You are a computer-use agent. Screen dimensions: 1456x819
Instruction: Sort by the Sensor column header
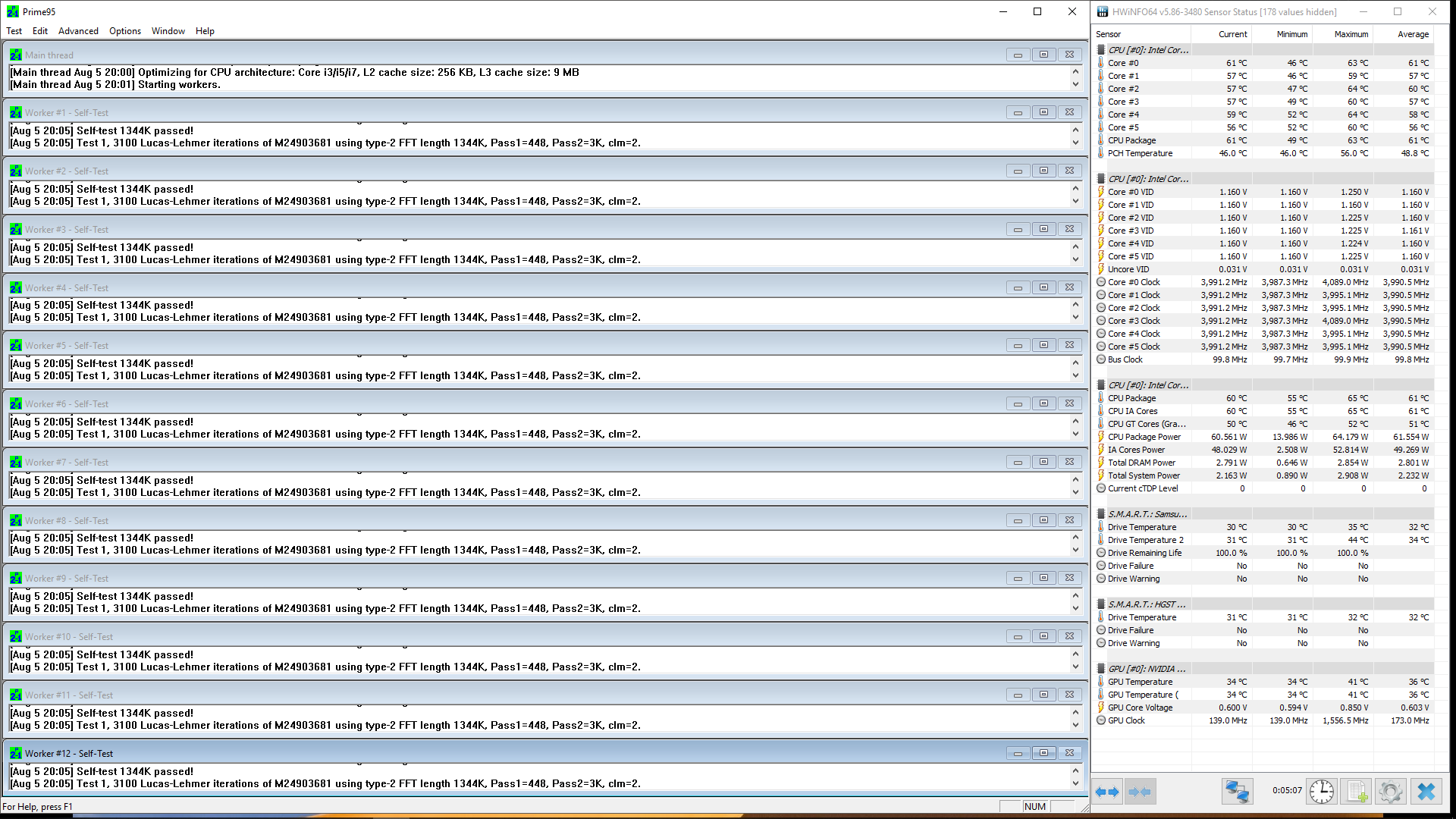tap(1141, 34)
